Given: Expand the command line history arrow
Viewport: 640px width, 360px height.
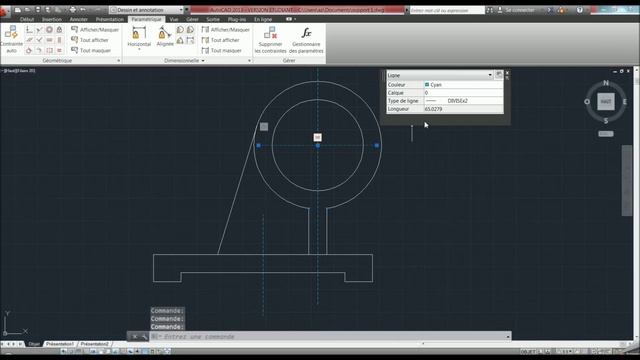Looking at the screenshot, I should [x=508, y=337].
